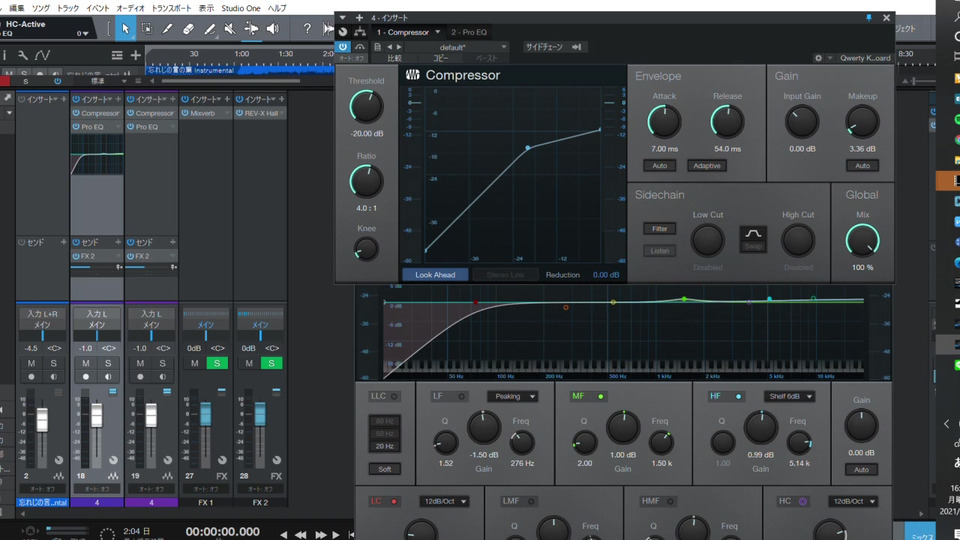Select the Bend tool
The width and height of the screenshot is (960, 540).
(x=251, y=29)
